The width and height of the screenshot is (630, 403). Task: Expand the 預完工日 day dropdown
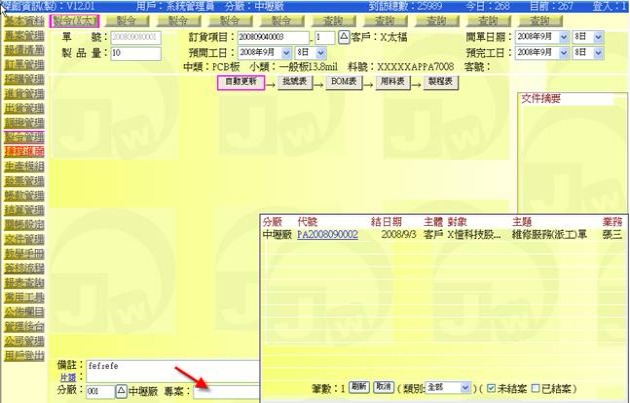(599, 52)
